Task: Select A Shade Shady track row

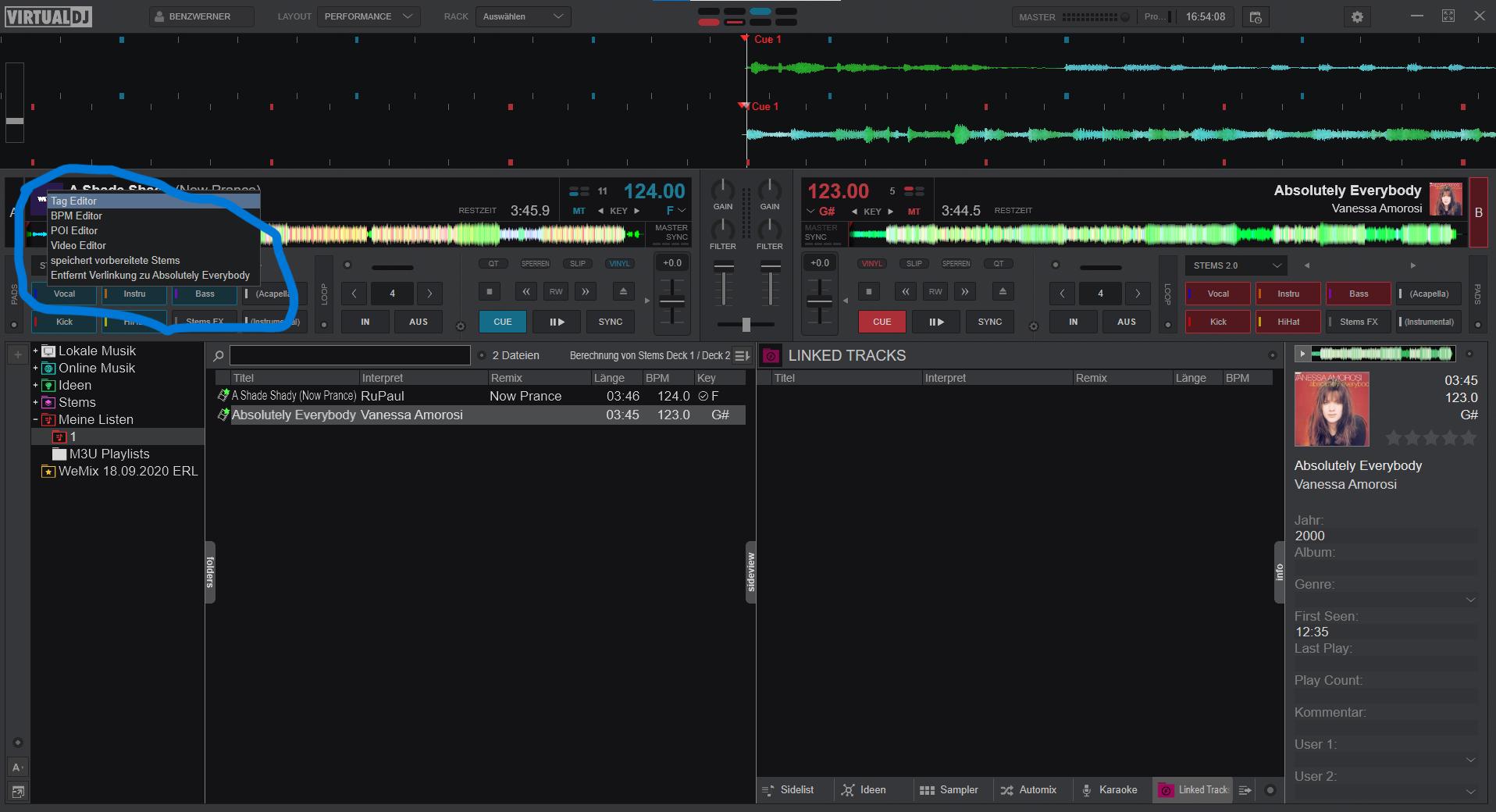Action: pos(480,396)
